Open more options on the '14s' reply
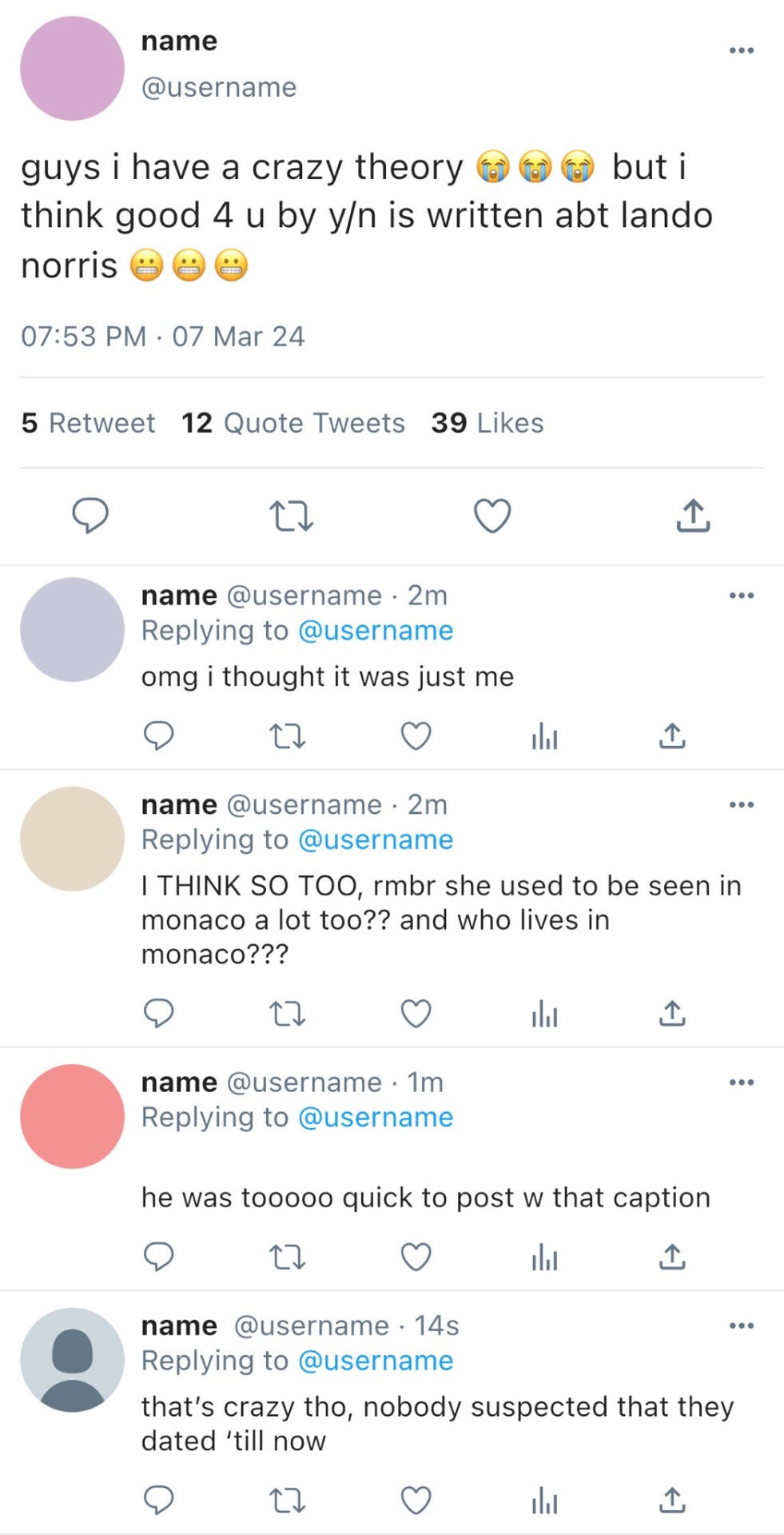 pos(741,1326)
